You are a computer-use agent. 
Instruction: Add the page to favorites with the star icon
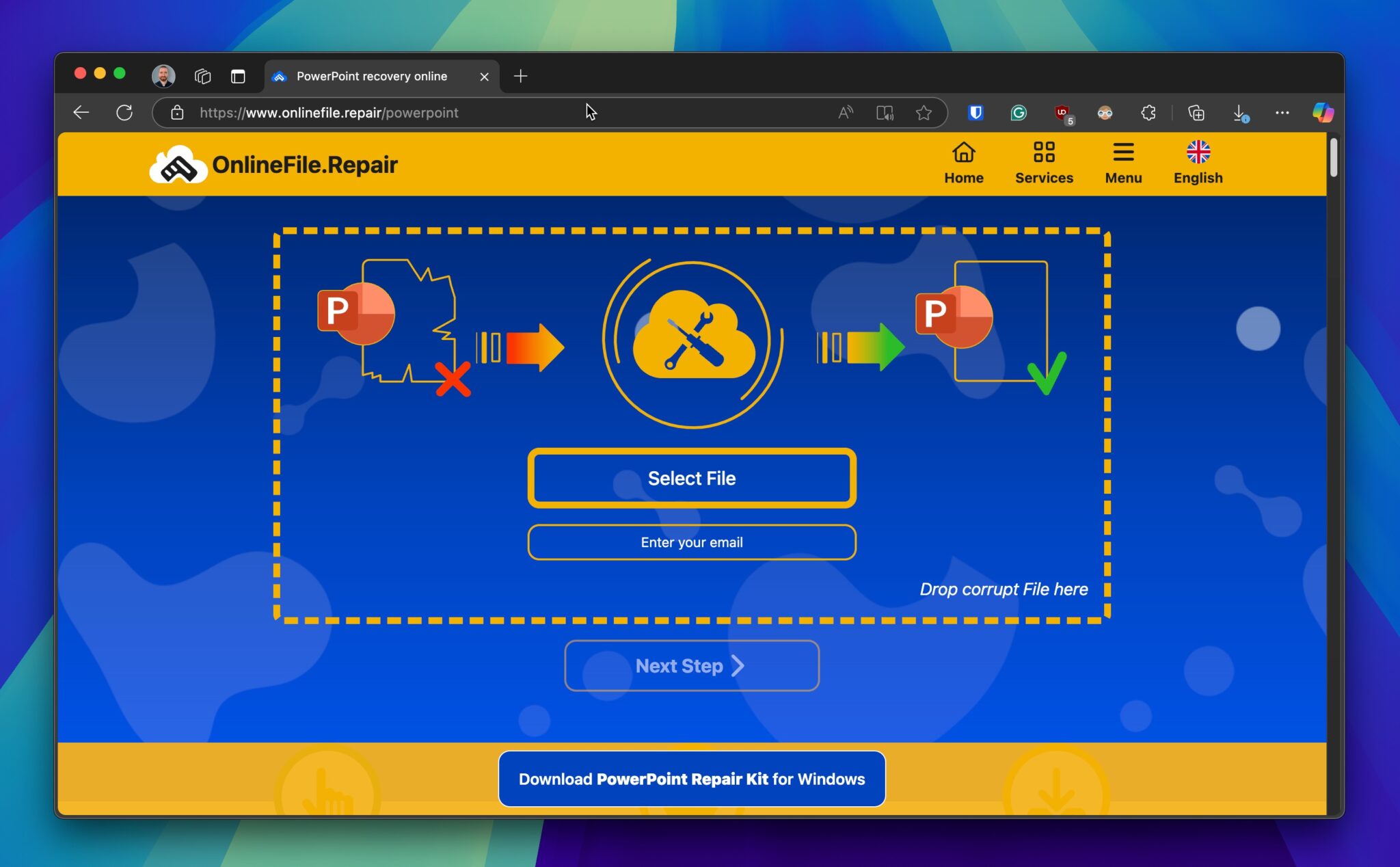click(924, 113)
